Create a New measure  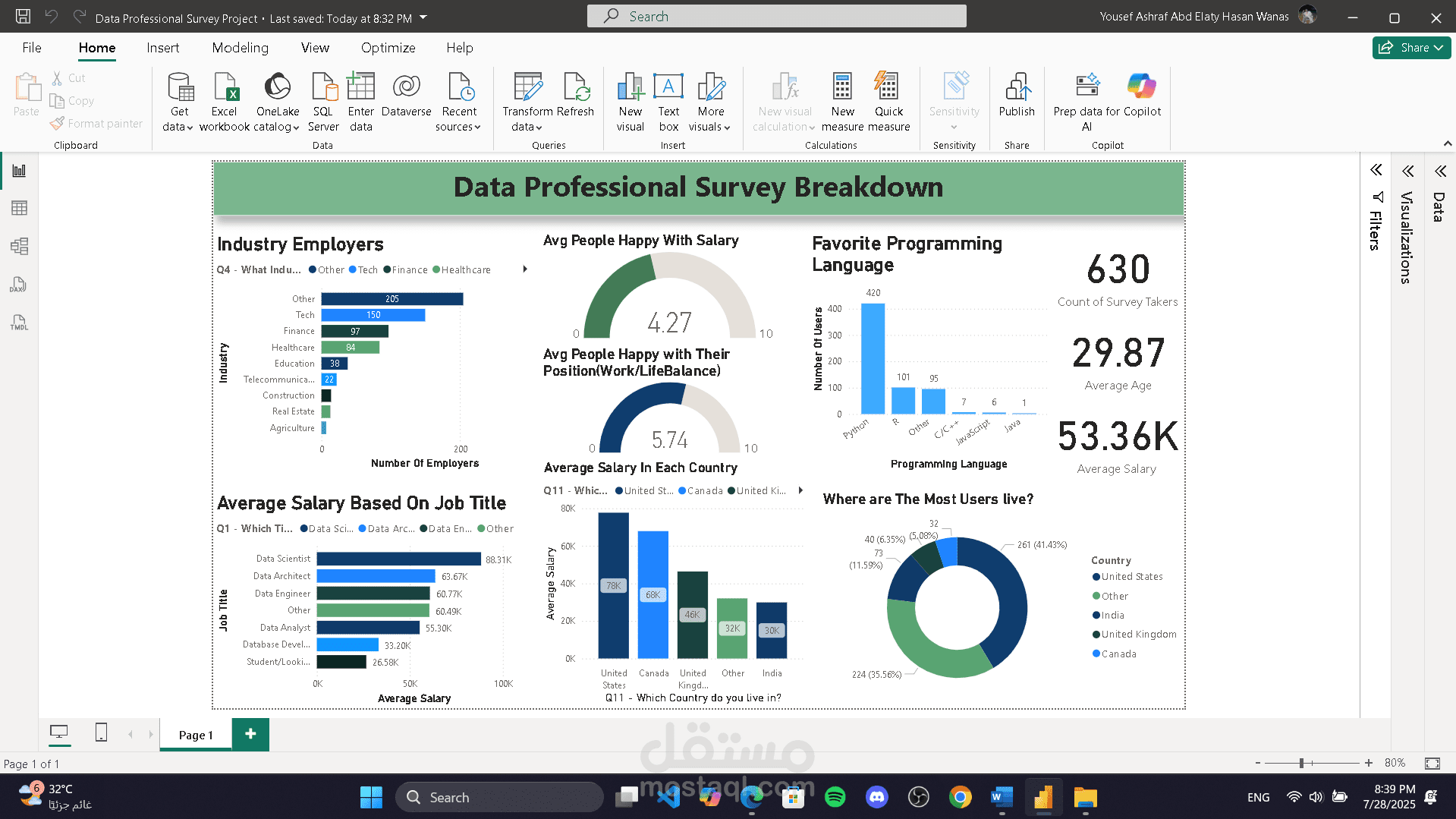click(x=842, y=102)
